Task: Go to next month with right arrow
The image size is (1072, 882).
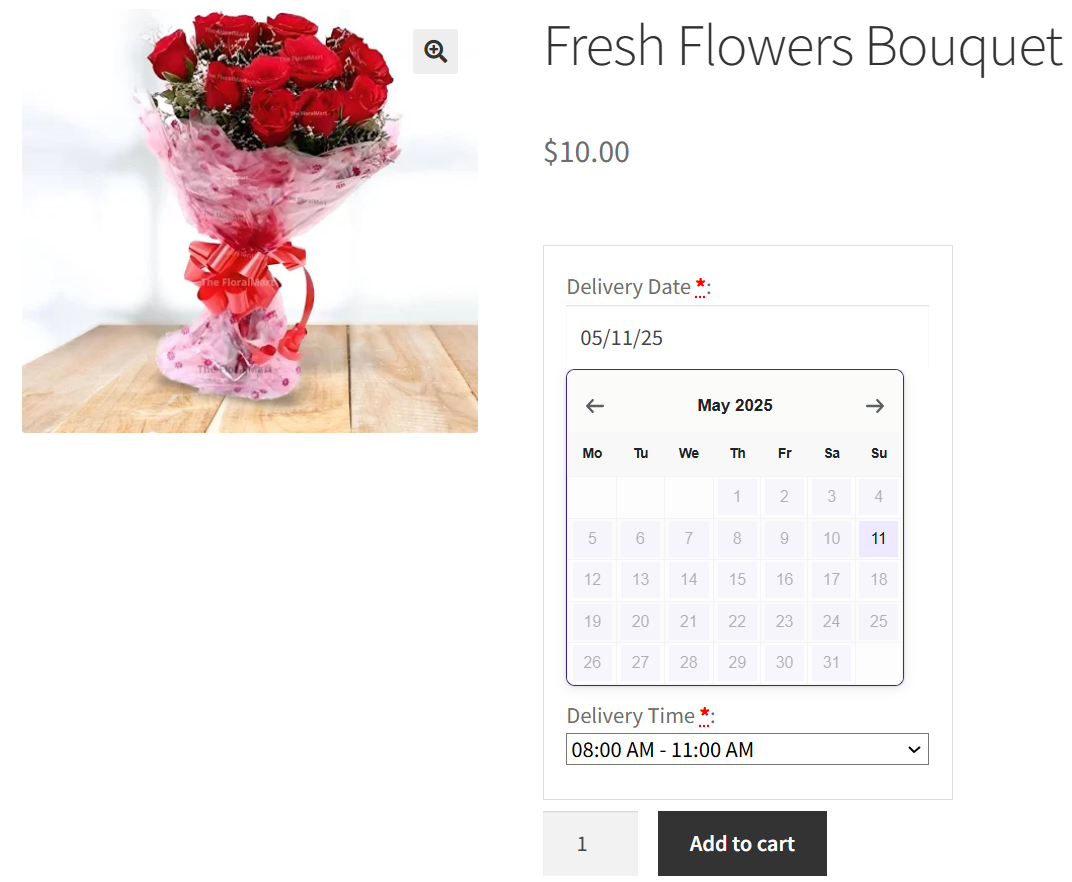Action: 875,406
